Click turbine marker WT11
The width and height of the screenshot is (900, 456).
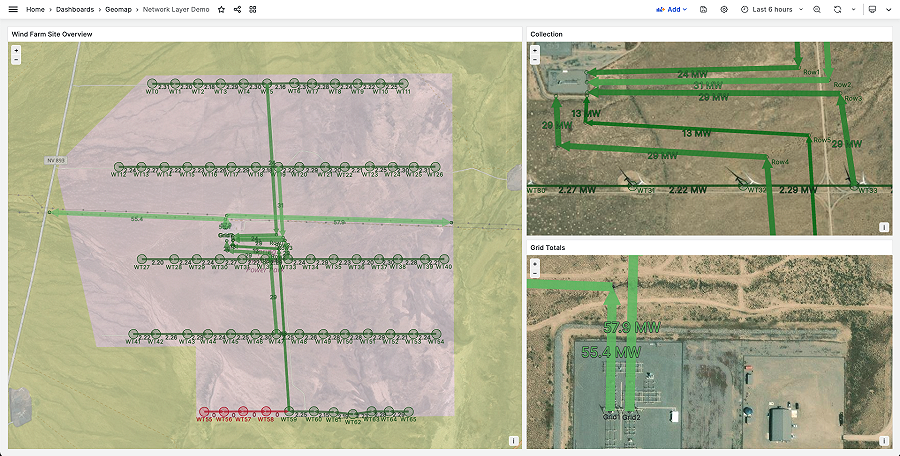[404, 84]
